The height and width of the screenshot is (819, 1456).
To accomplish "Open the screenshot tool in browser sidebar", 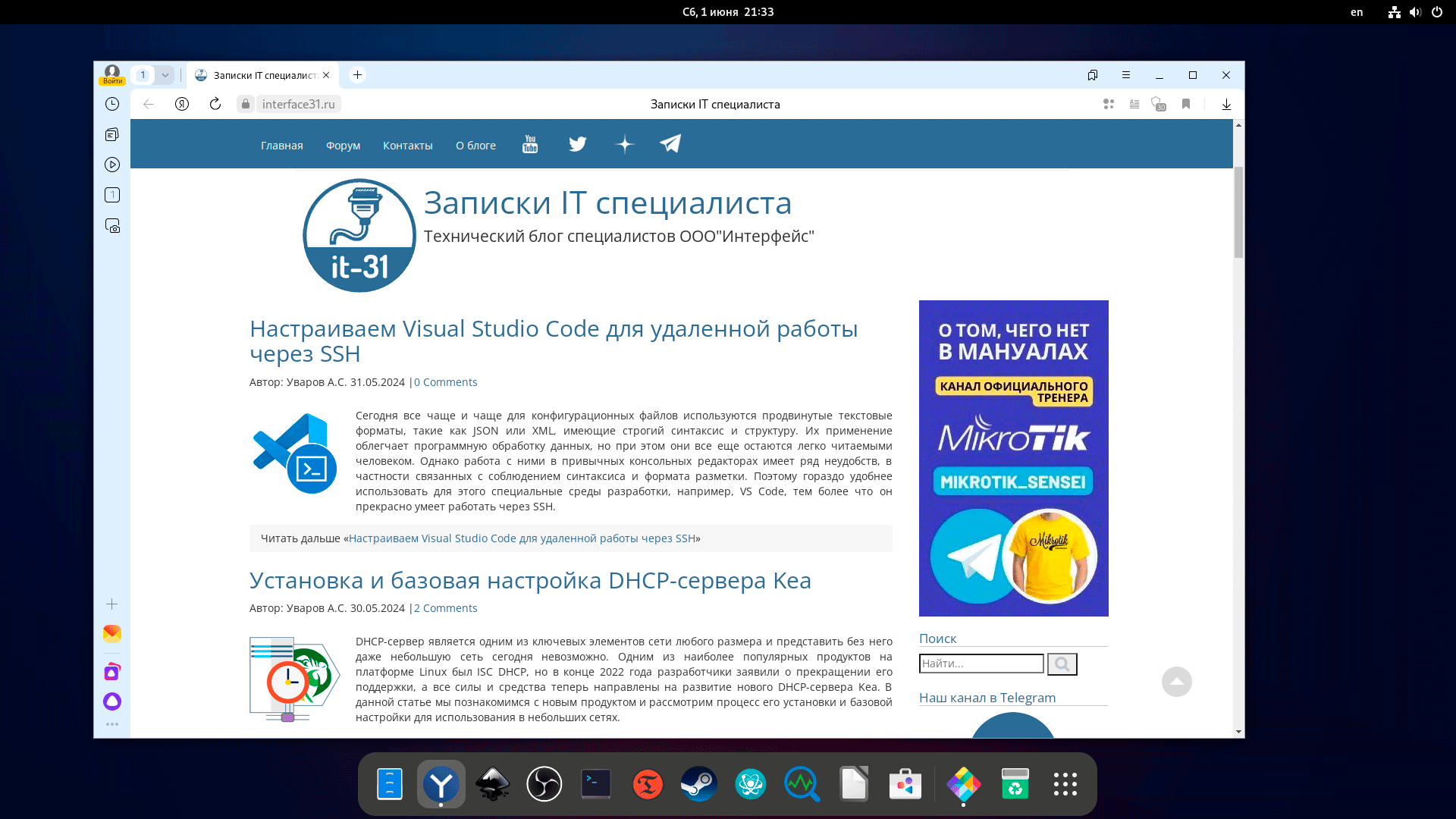I will point(112,226).
